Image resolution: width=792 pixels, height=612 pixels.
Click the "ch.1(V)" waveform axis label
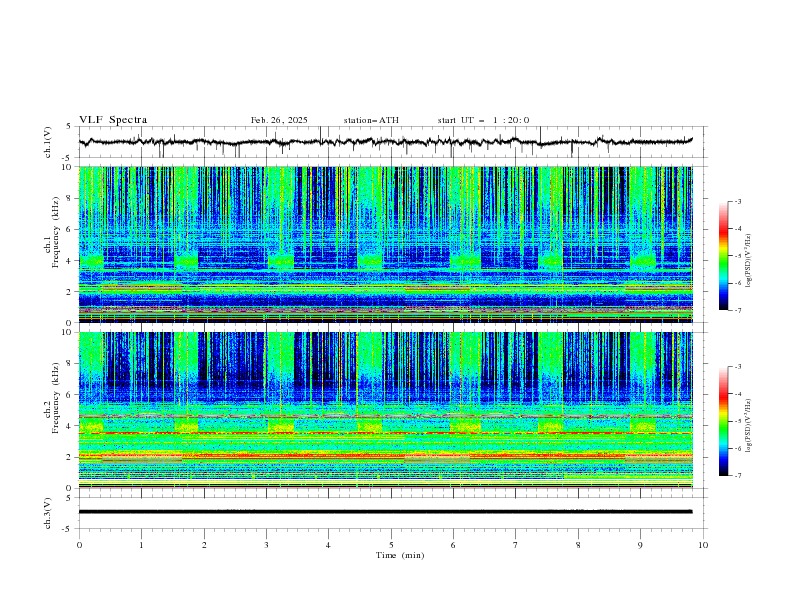tap(48, 142)
